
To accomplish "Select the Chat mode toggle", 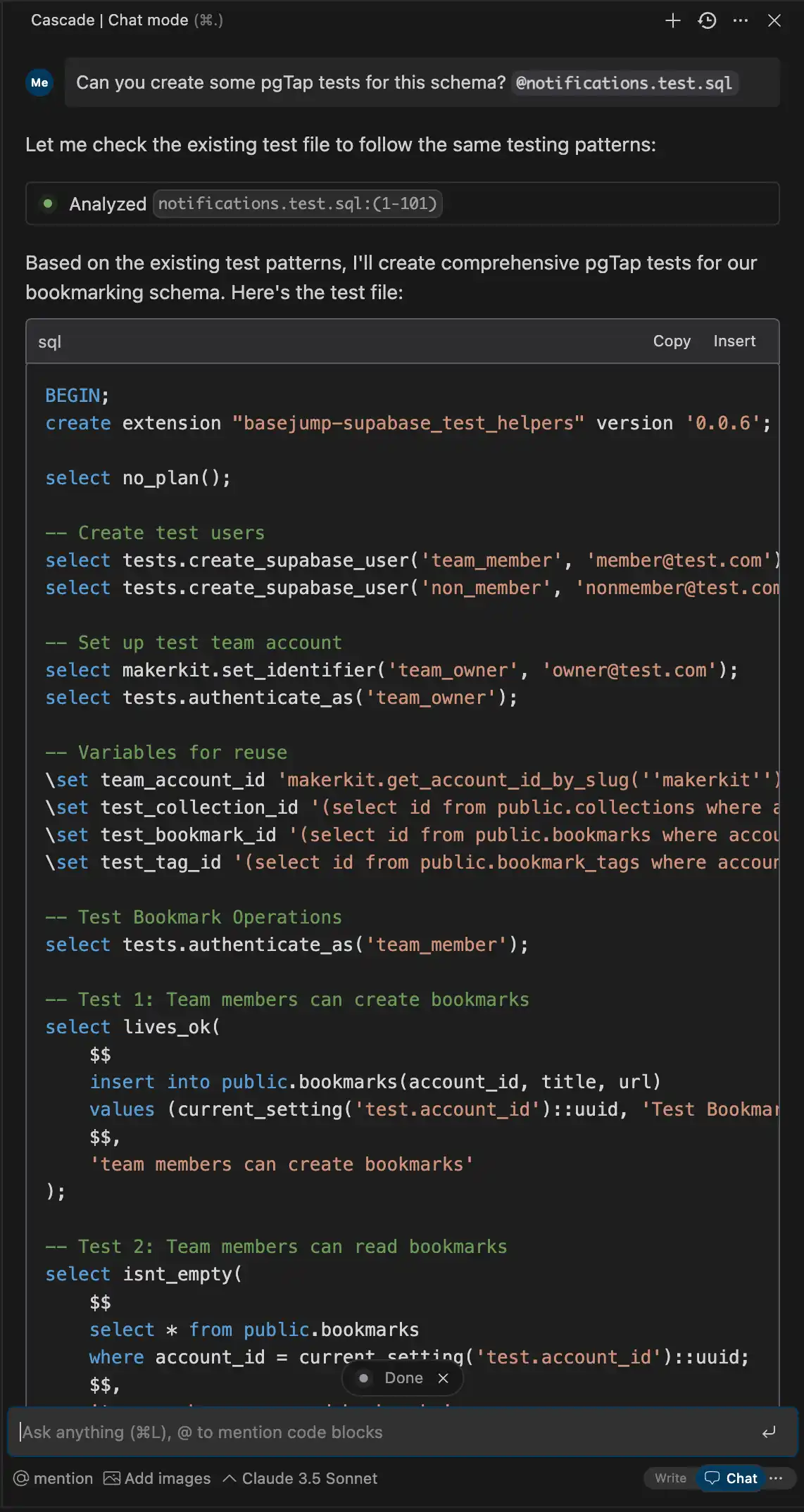I will pos(732,1478).
